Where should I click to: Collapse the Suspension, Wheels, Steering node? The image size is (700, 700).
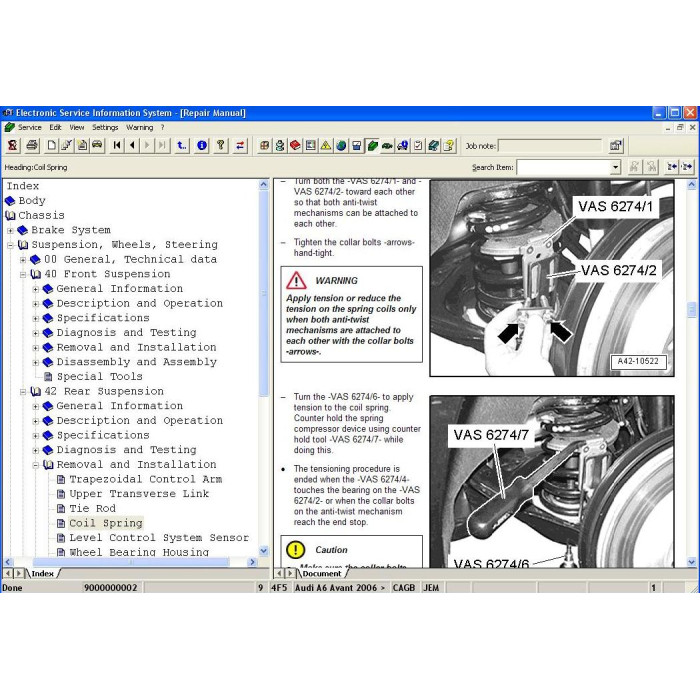10,245
